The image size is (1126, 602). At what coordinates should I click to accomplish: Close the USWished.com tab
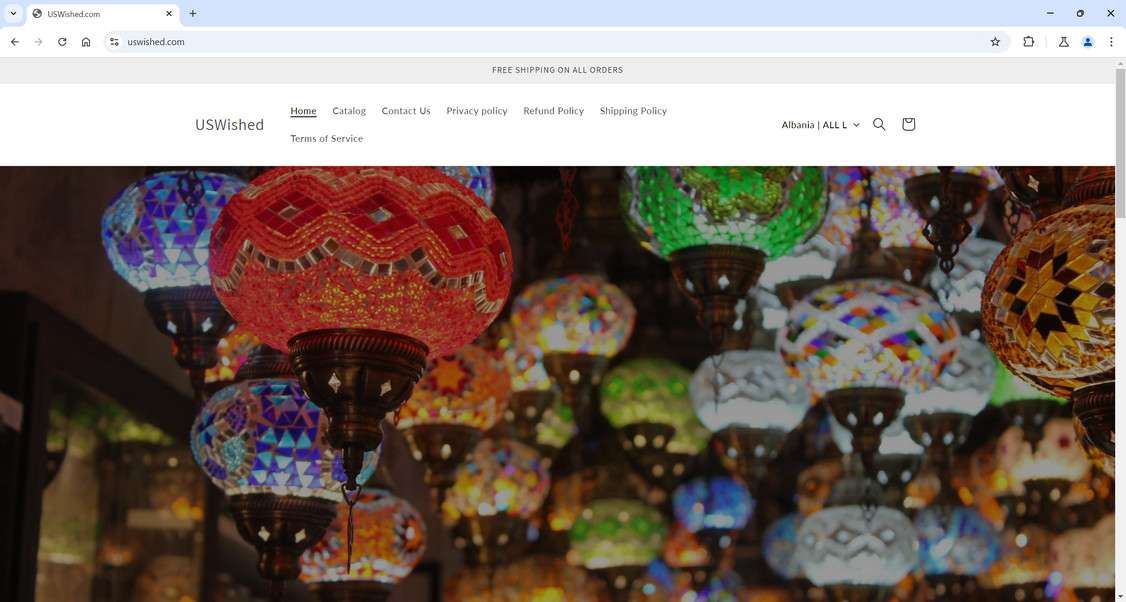pos(169,14)
